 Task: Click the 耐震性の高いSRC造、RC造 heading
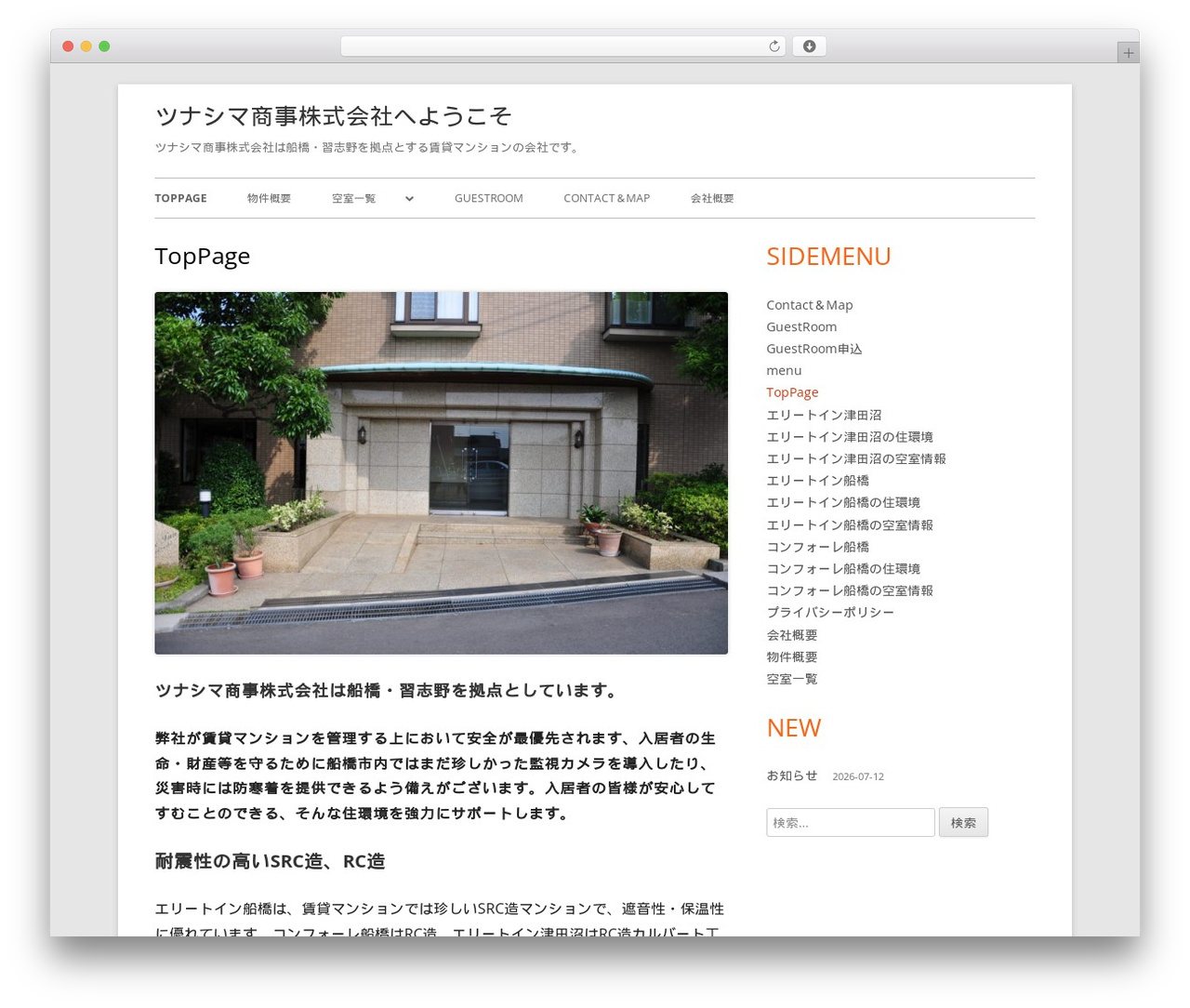(x=270, y=861)
